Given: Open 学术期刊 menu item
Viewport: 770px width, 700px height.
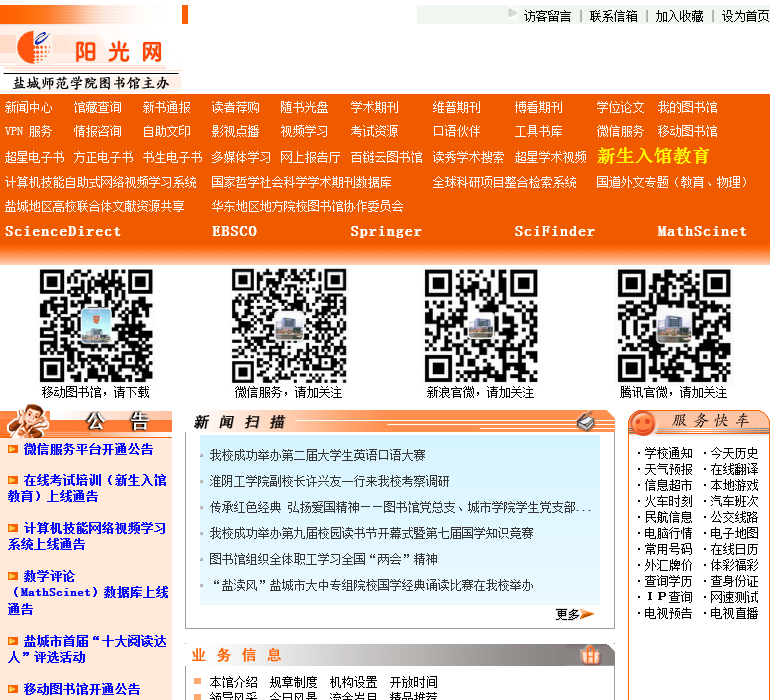Looking at the screenshot, I should [374, 107].
